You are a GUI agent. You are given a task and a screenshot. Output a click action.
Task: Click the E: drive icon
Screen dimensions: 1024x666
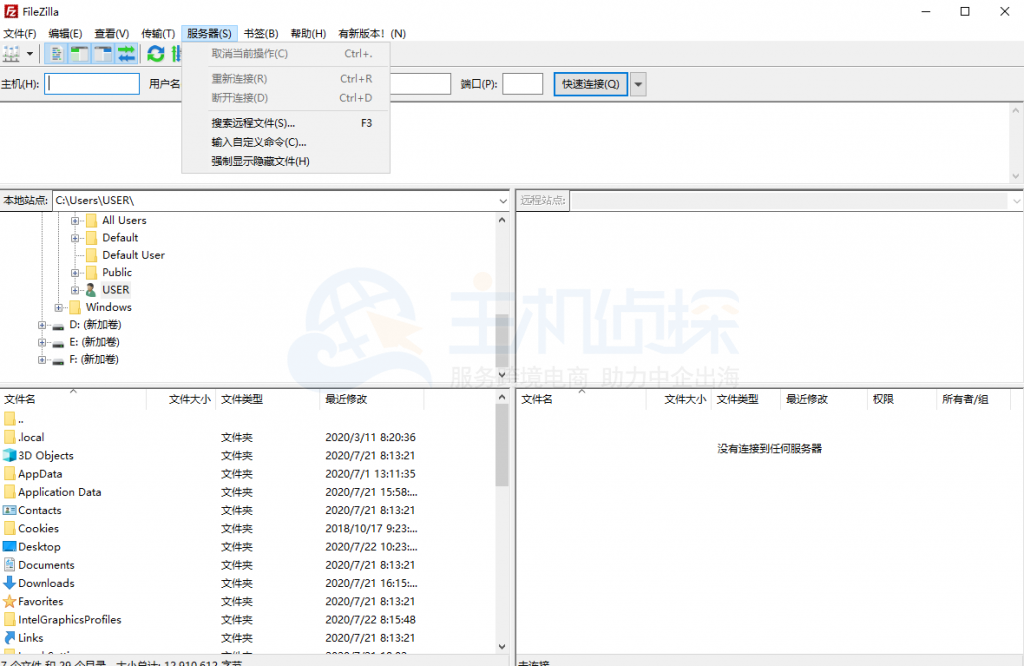coord(58,343)
